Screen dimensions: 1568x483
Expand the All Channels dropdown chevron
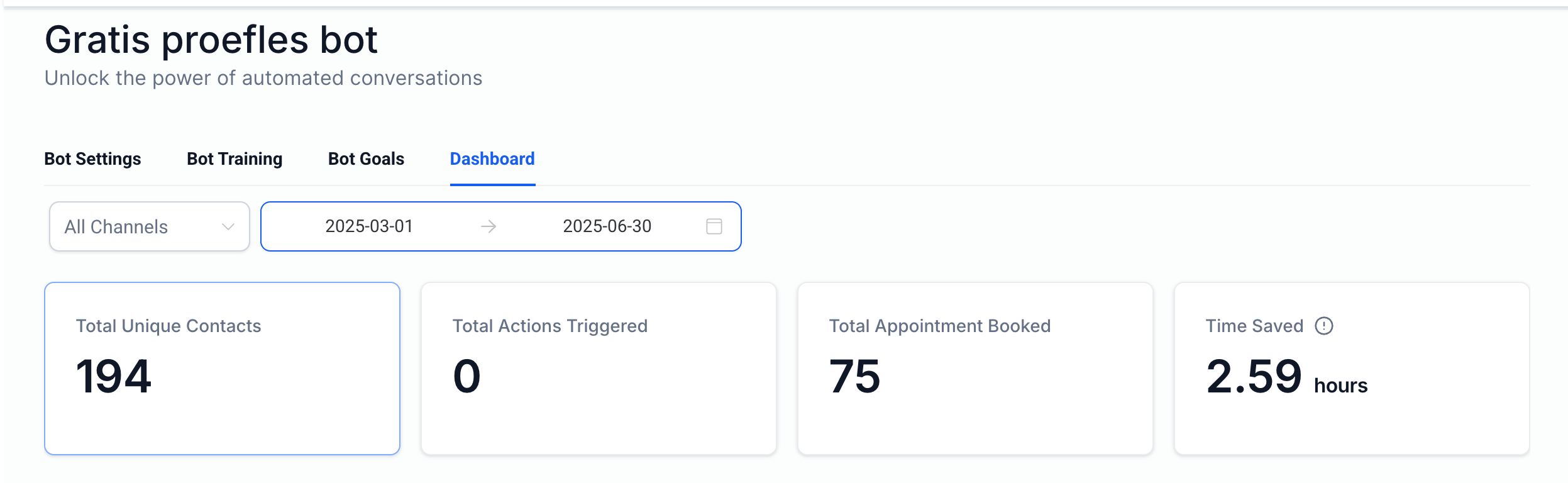pos(228,226)
